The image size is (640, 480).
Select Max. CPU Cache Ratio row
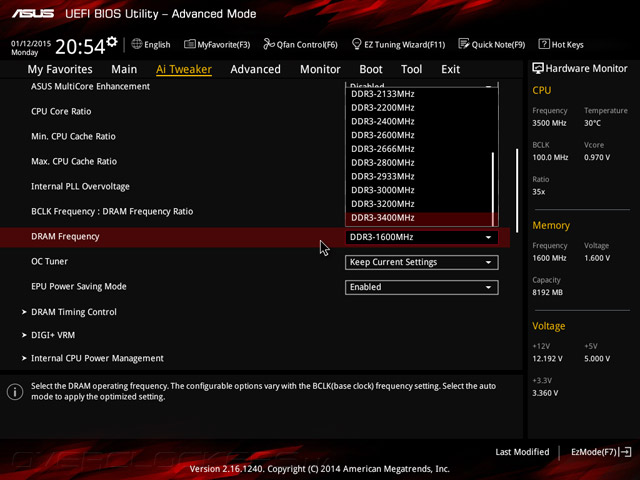pos(74,162)
